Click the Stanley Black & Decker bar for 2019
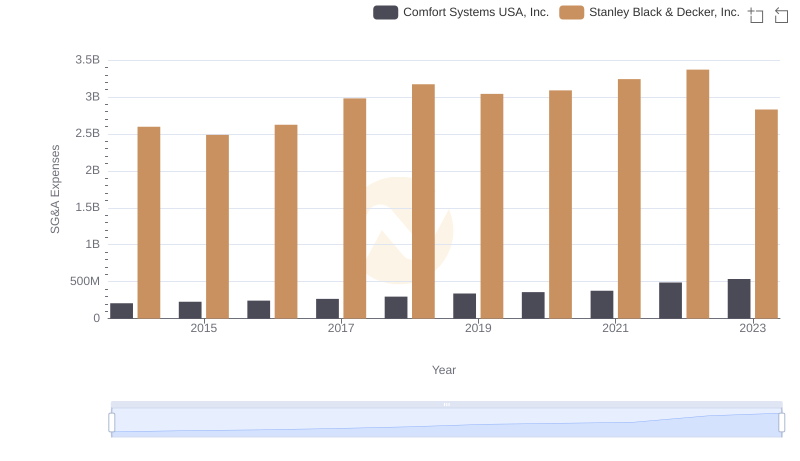Image resolution: width=800 pixels, height=461 pixels. tap(492, 206)
